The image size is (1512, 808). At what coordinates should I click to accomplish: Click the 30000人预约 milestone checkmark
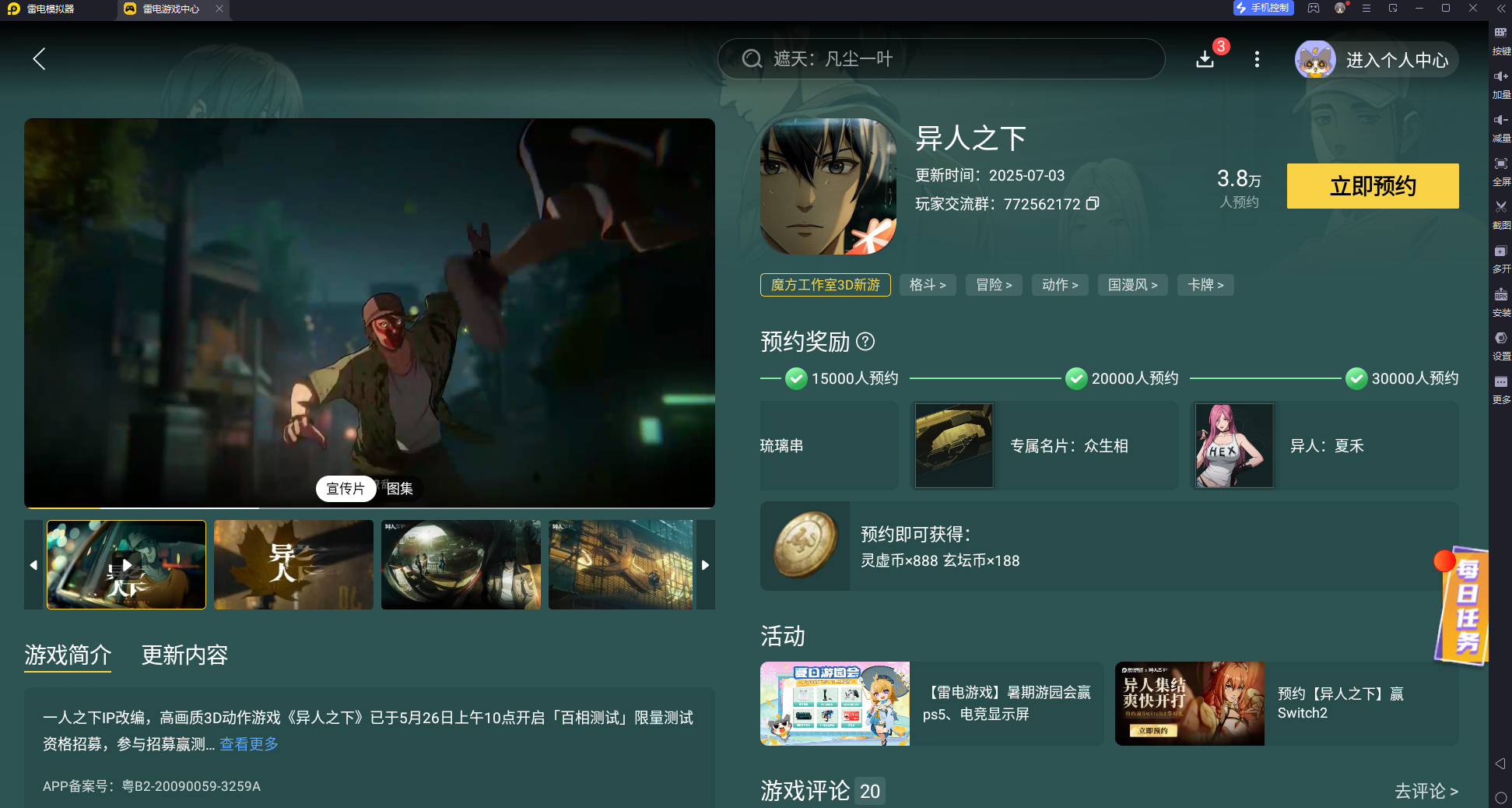(1356, 378)
